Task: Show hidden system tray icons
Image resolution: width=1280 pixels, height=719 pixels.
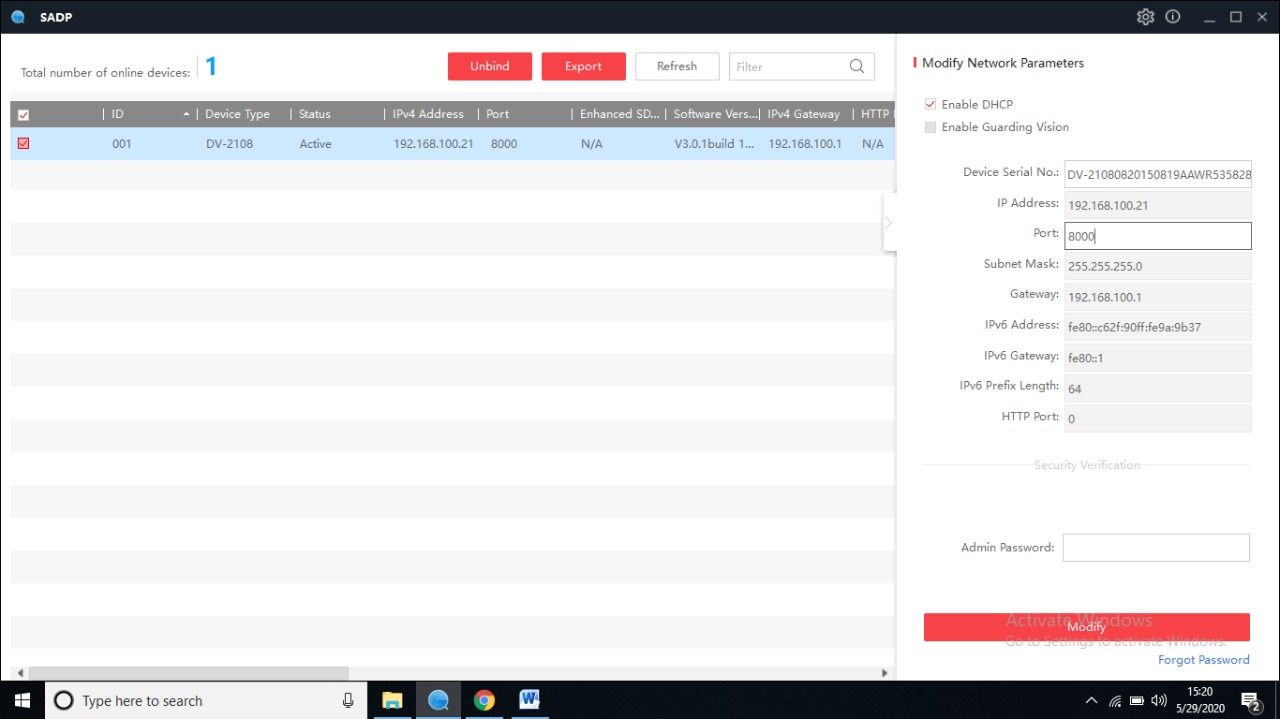Action: (x=1091, y=700)
